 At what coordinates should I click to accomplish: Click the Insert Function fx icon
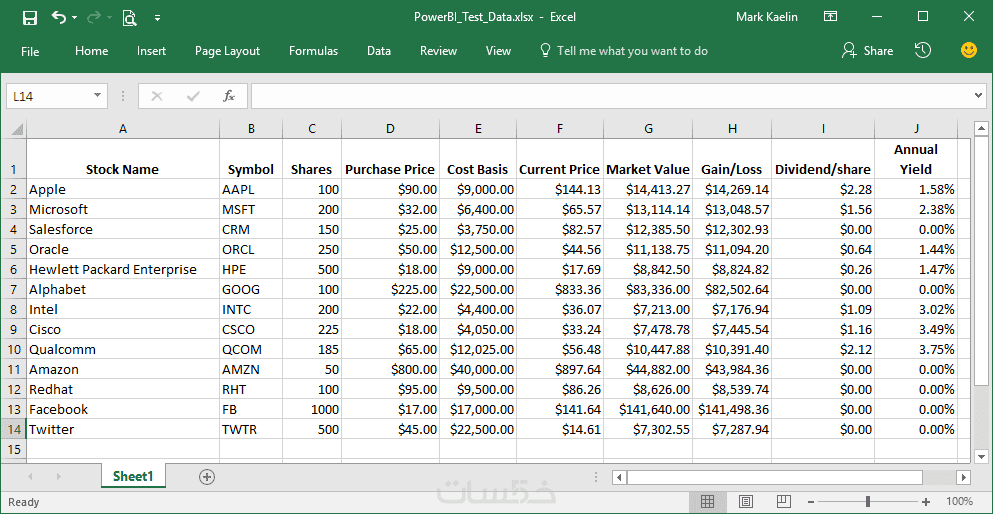coord(229,96)
